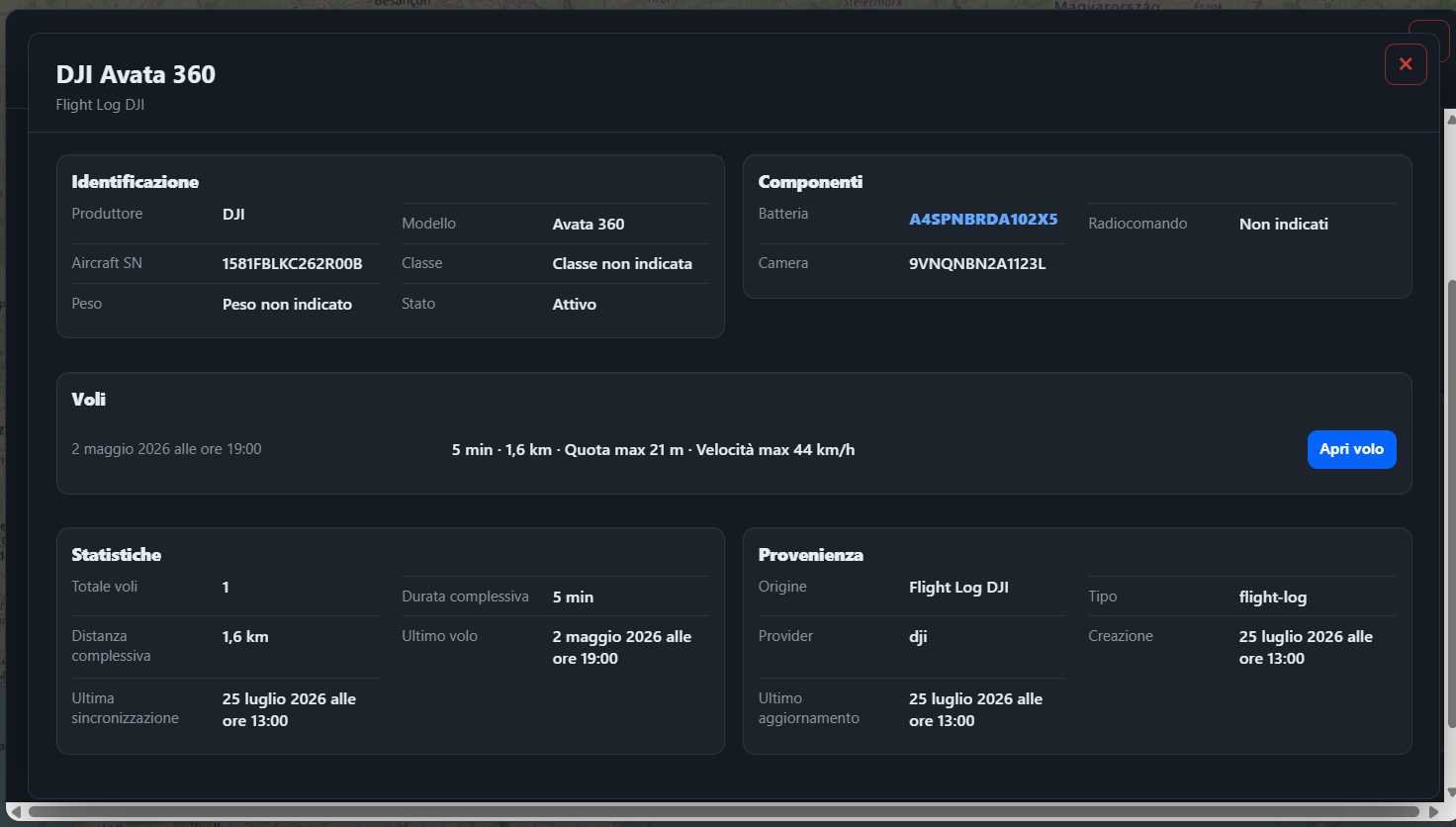Click aircraft serial number 1581FBLKC262R00B

[293, 264]
